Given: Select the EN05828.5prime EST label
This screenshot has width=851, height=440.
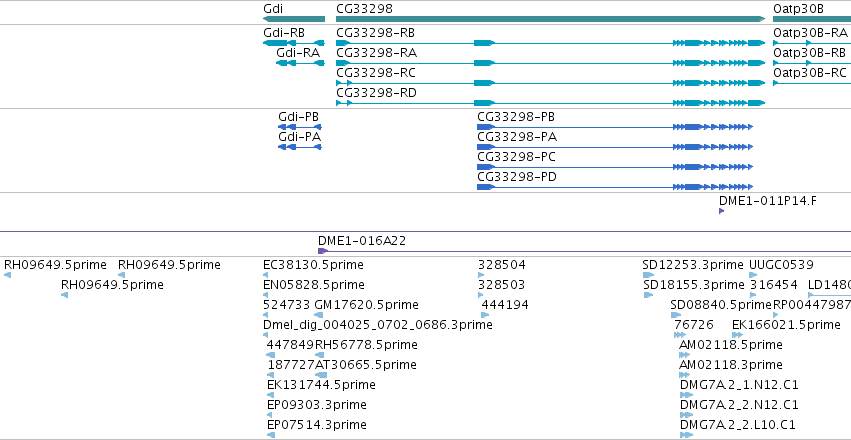Looking at the screenshot, I should click(x=314, y=285).
